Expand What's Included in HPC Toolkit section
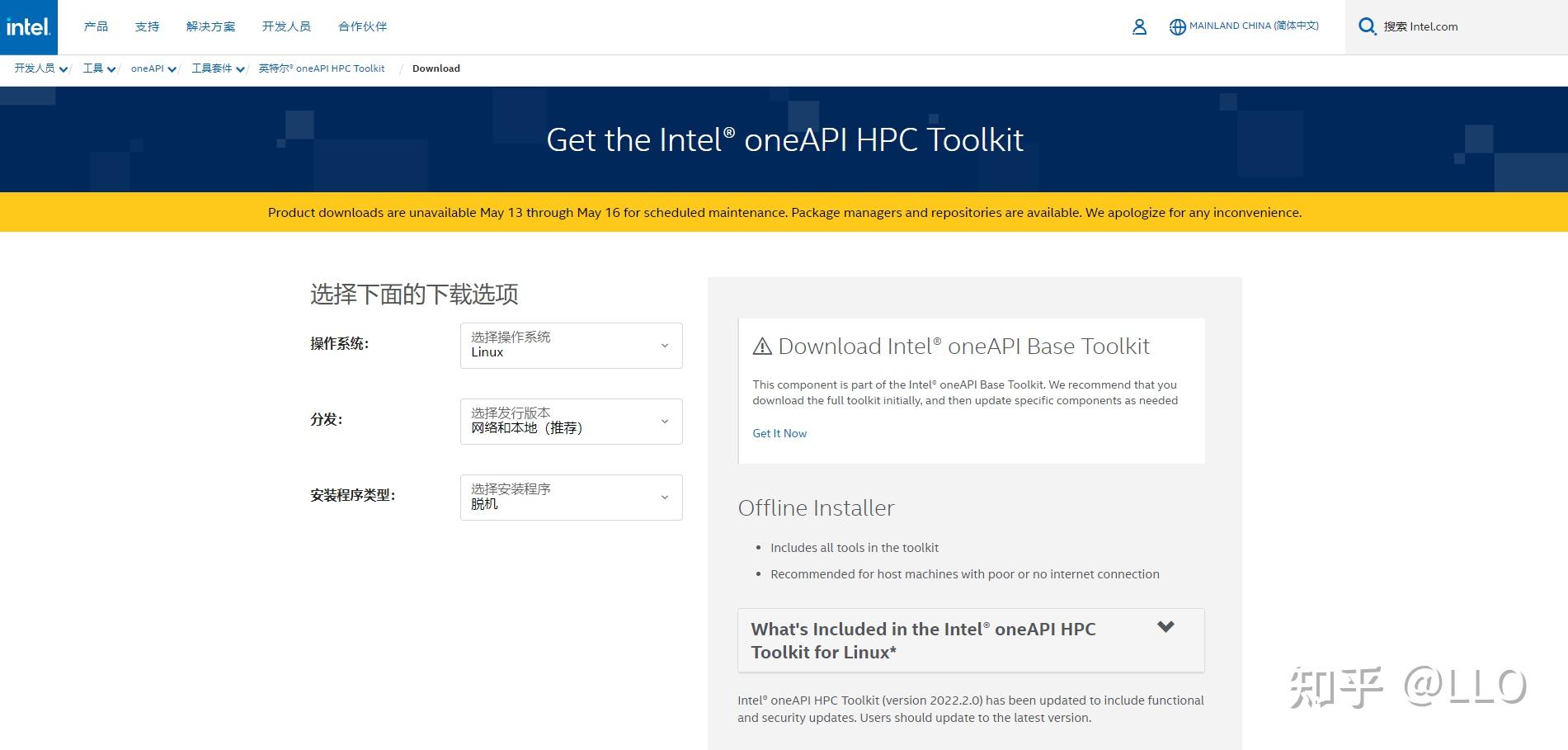This screenshot has height=750, width=1568. pos(971,640)
